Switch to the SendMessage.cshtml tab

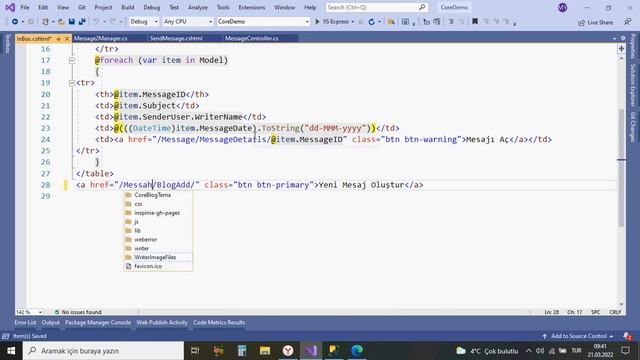tap(176, 38)
